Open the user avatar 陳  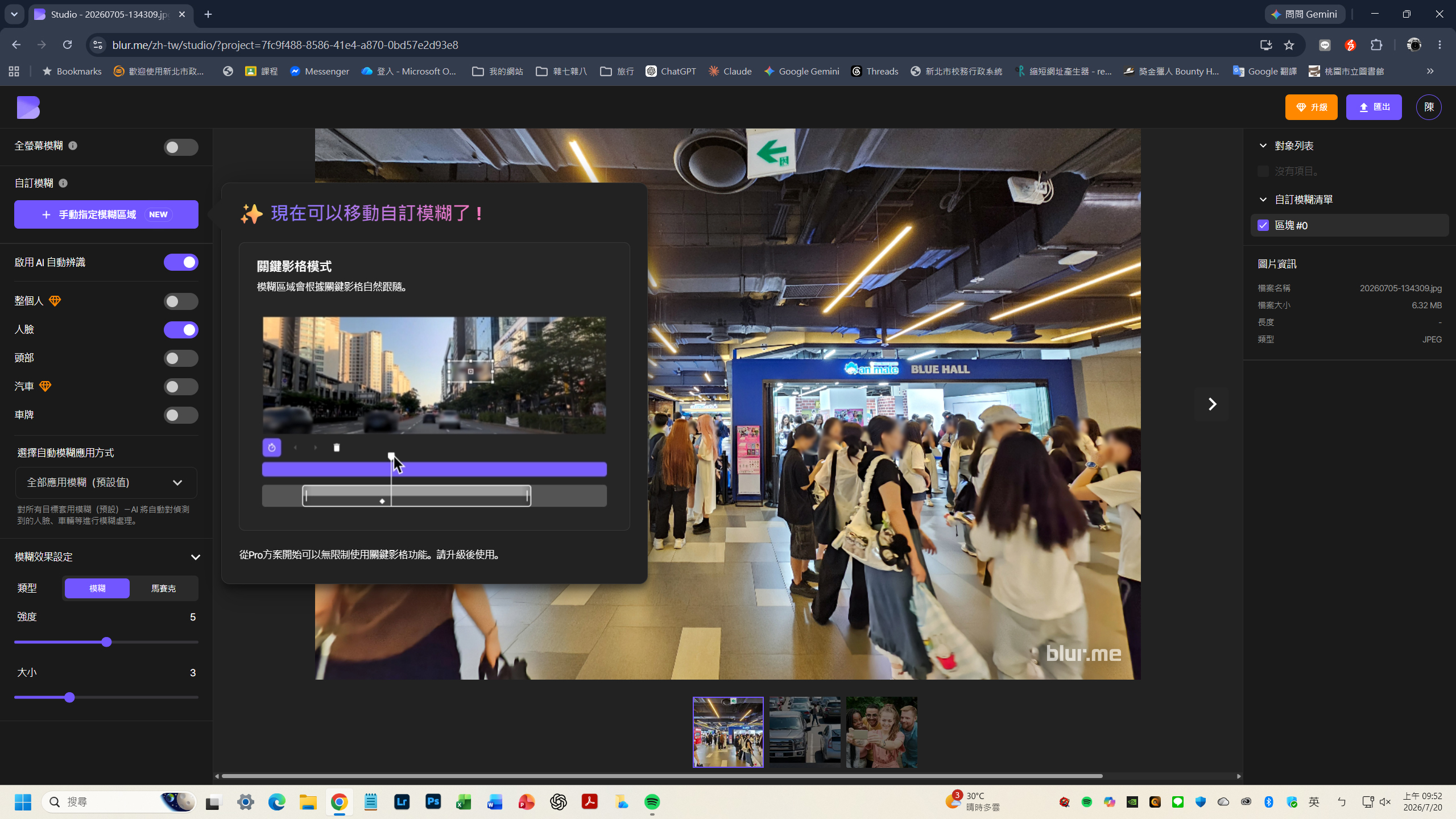pyautogui.click(x=1429, y=107)
